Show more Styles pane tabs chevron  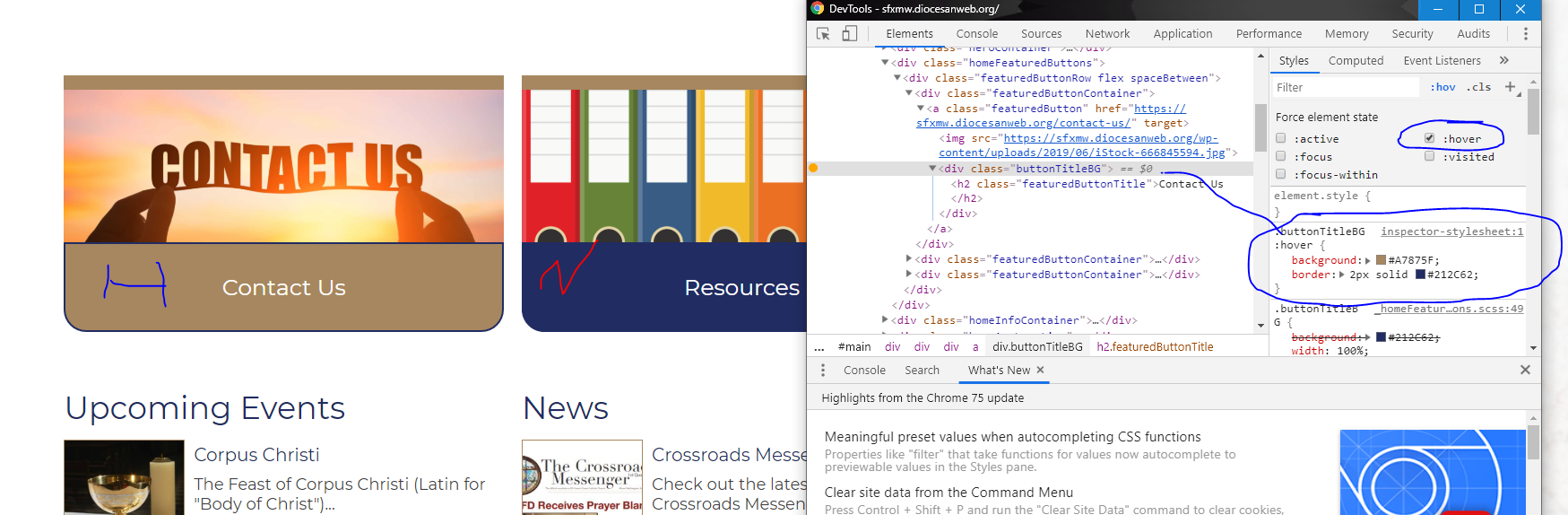(x=1504, y=60)
